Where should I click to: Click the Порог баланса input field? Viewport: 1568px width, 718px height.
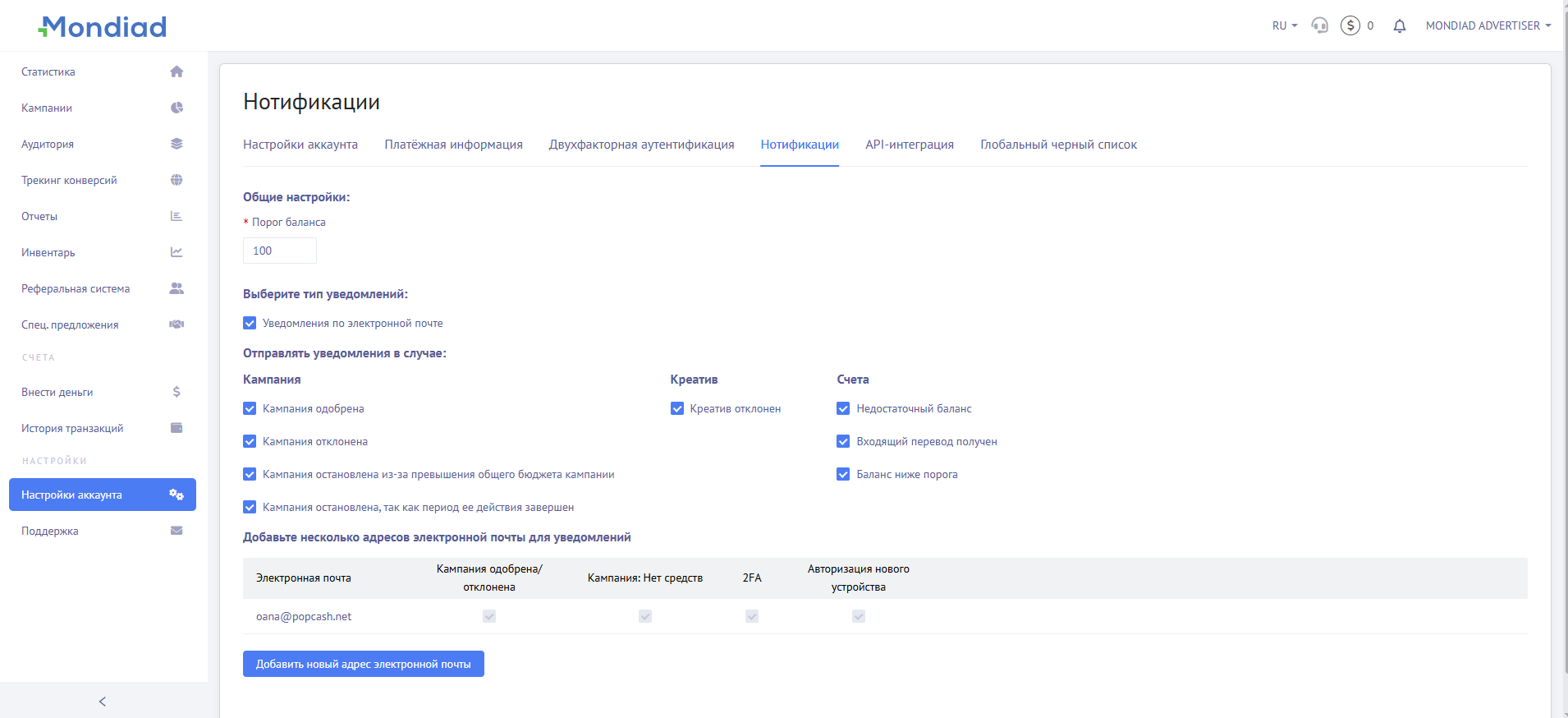(x=280, y=251)
